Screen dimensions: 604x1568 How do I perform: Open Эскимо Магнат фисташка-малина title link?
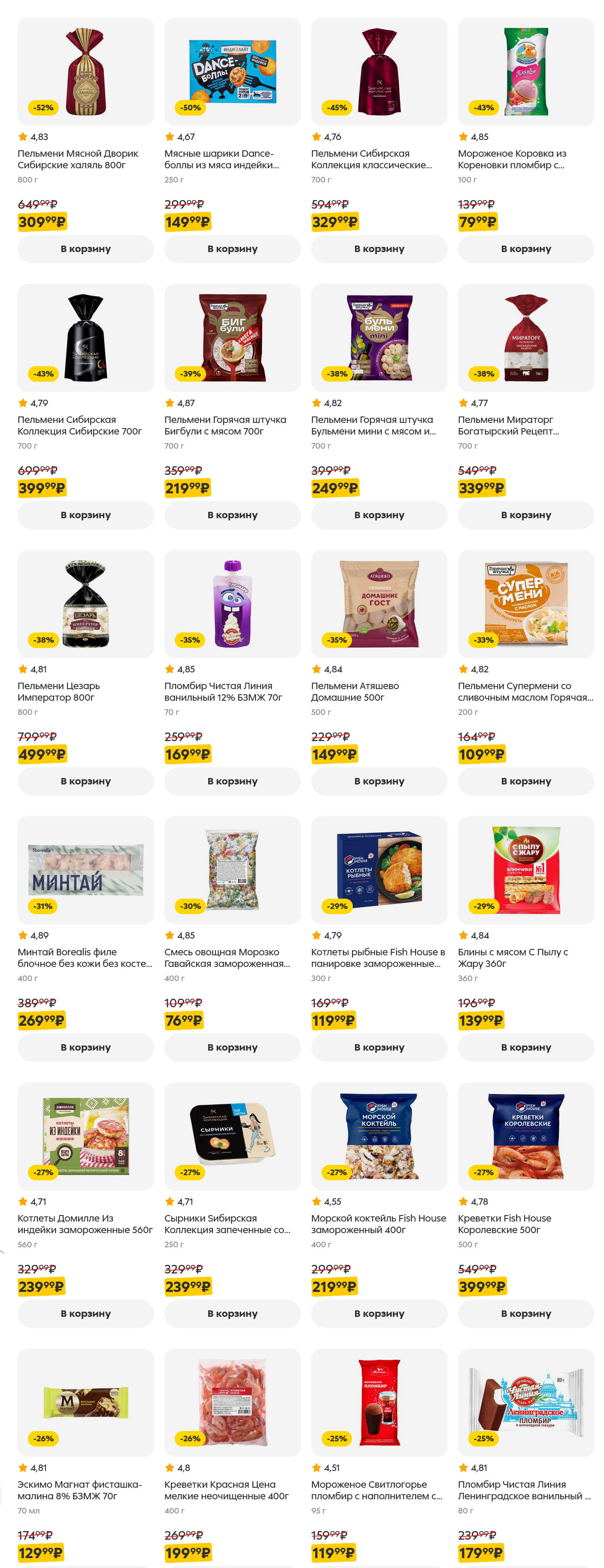[79, 1490]
